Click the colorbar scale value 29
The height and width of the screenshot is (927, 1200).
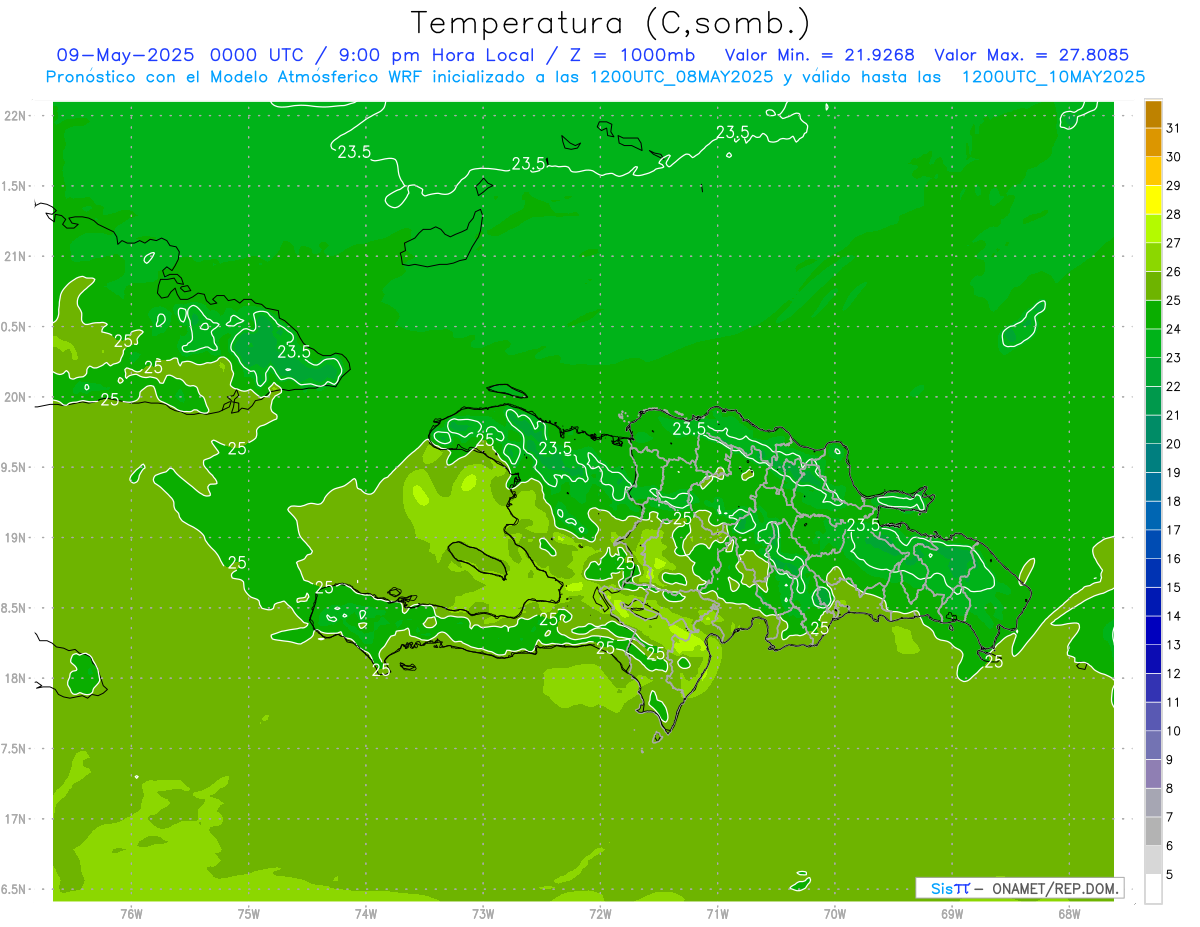(1174, 186)
